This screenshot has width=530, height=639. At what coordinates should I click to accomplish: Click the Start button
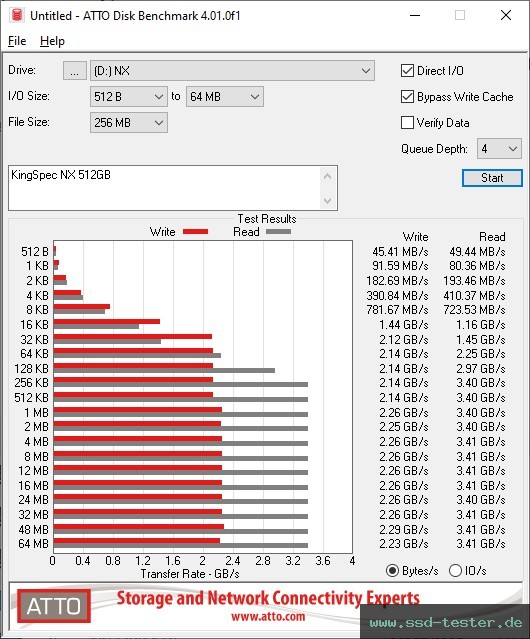[x=492, y=178]
